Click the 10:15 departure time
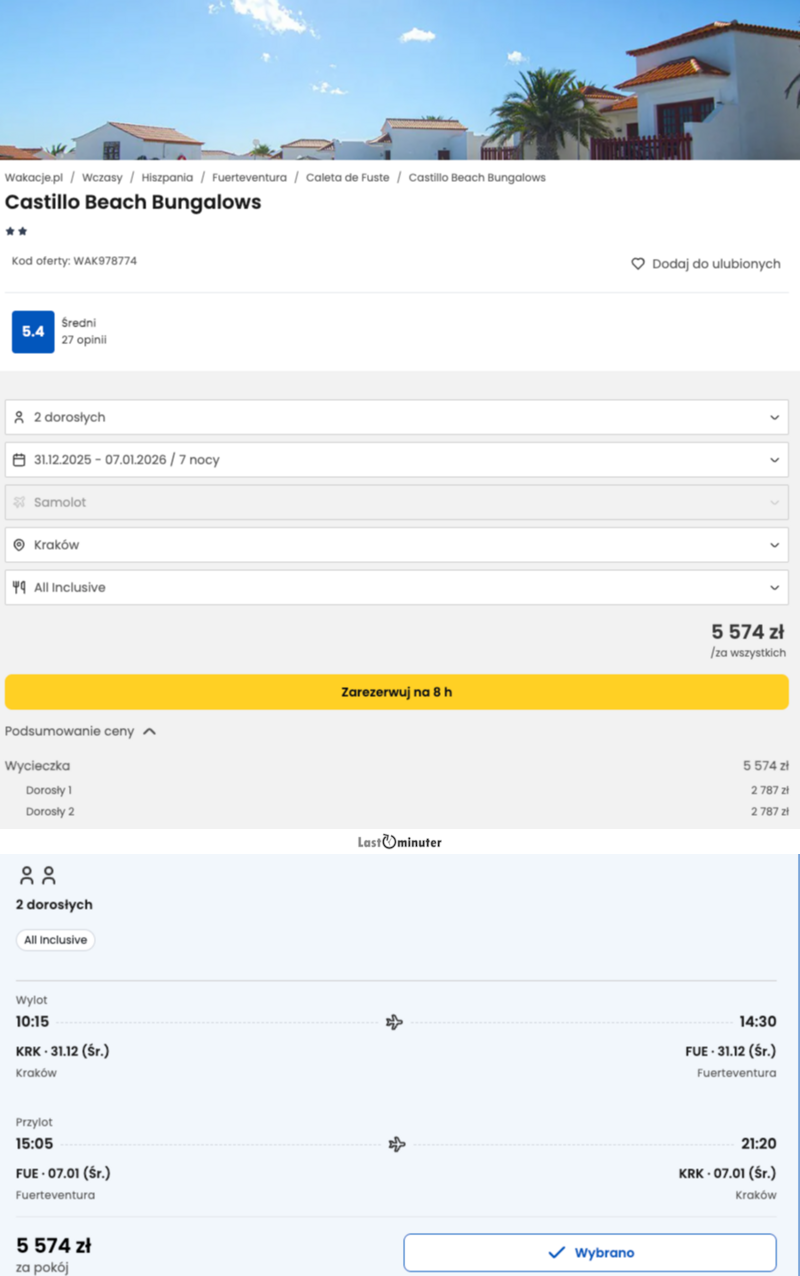800x1276 pixels. pyautogui.click(x=32, y=1022)
